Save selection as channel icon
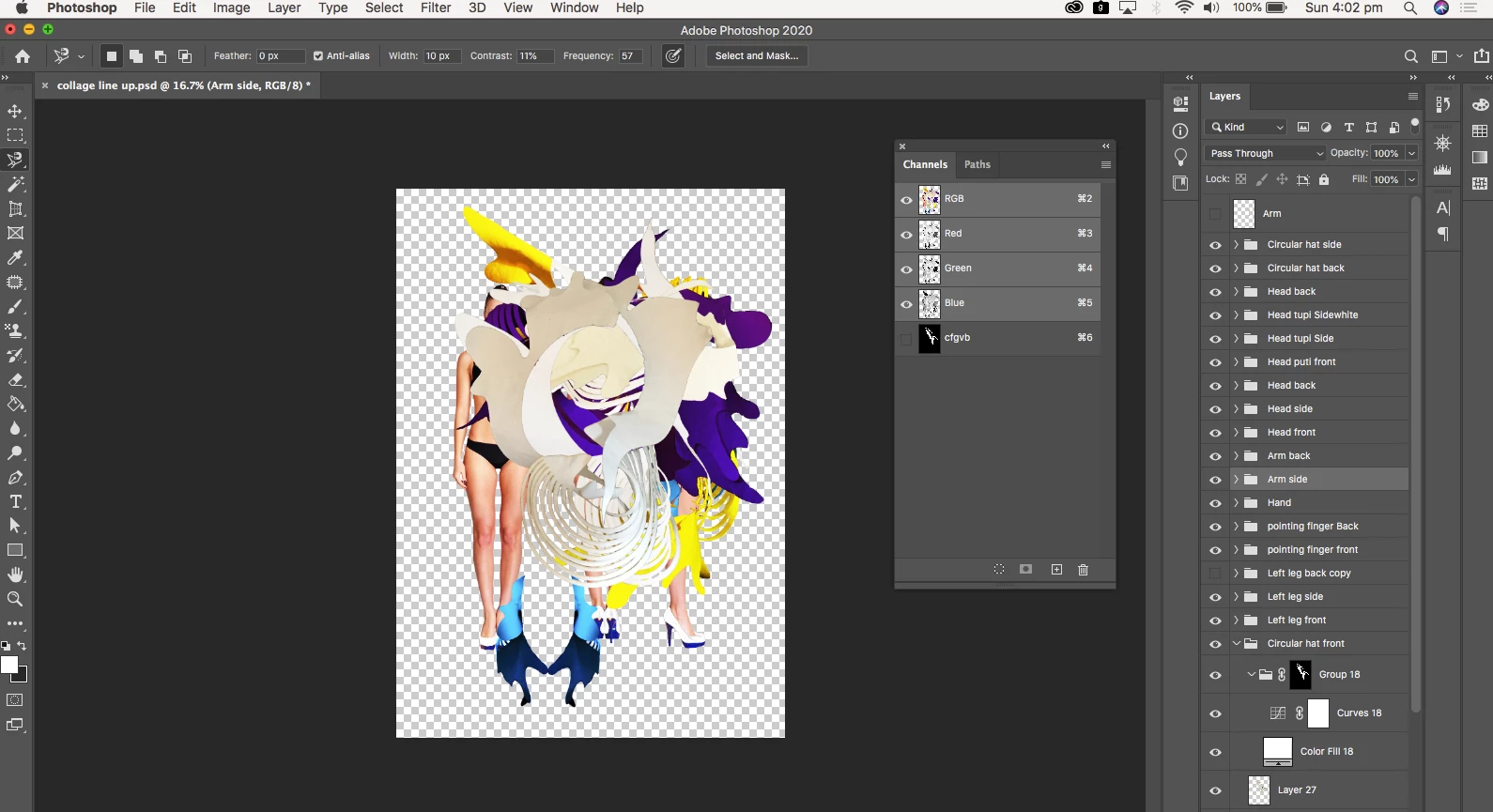This screenshot has height=812, width=1493. click(1026, 570)
